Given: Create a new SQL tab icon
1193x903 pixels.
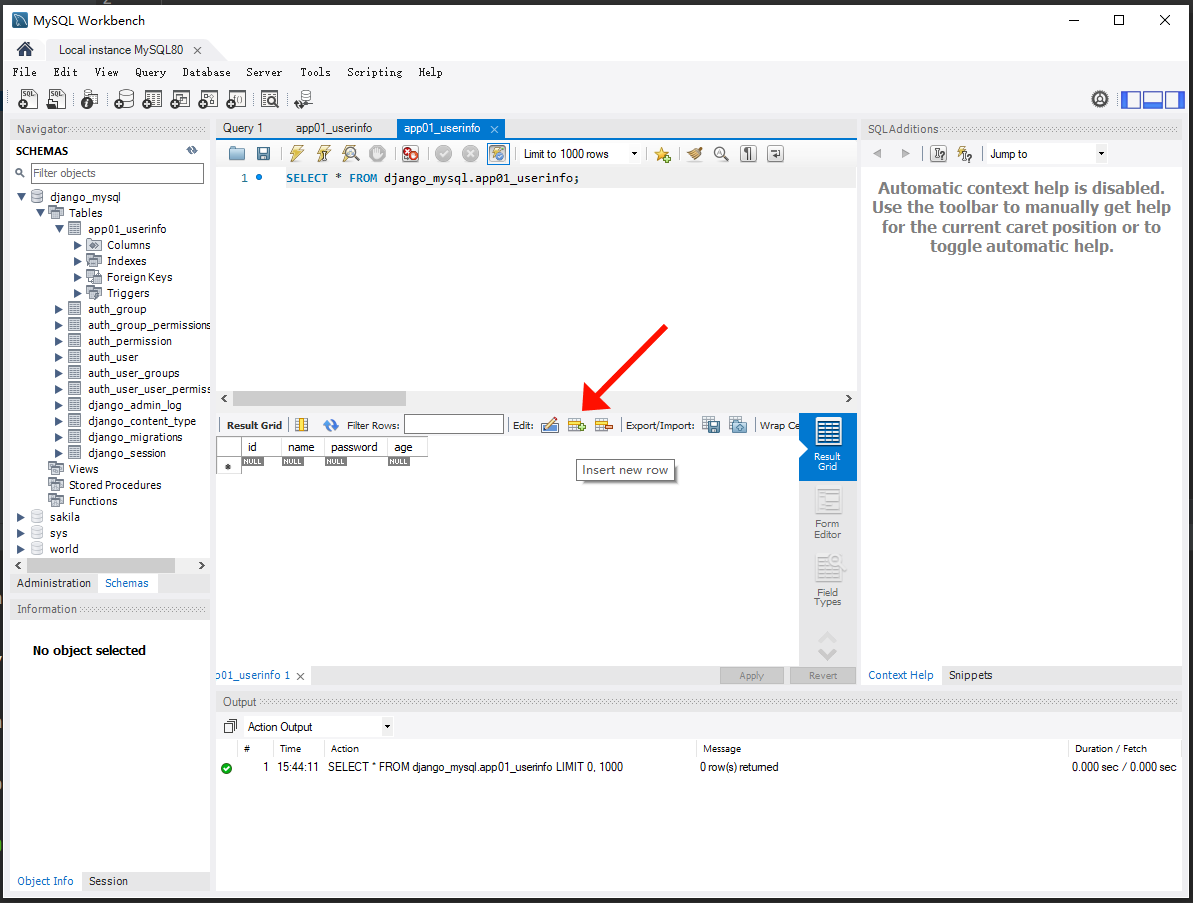Looking at the screenshot, I should [27, 99].
